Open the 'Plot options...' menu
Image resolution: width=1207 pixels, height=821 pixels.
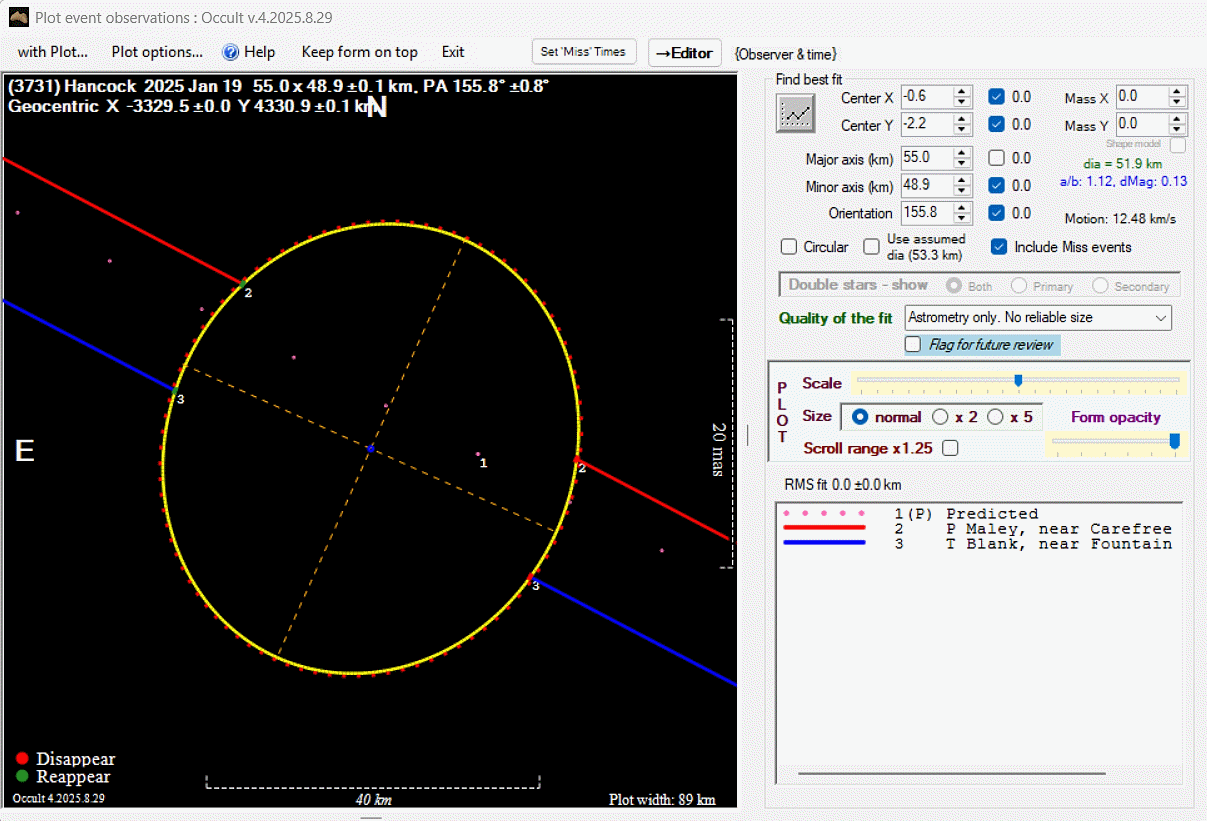coord(157,52)
